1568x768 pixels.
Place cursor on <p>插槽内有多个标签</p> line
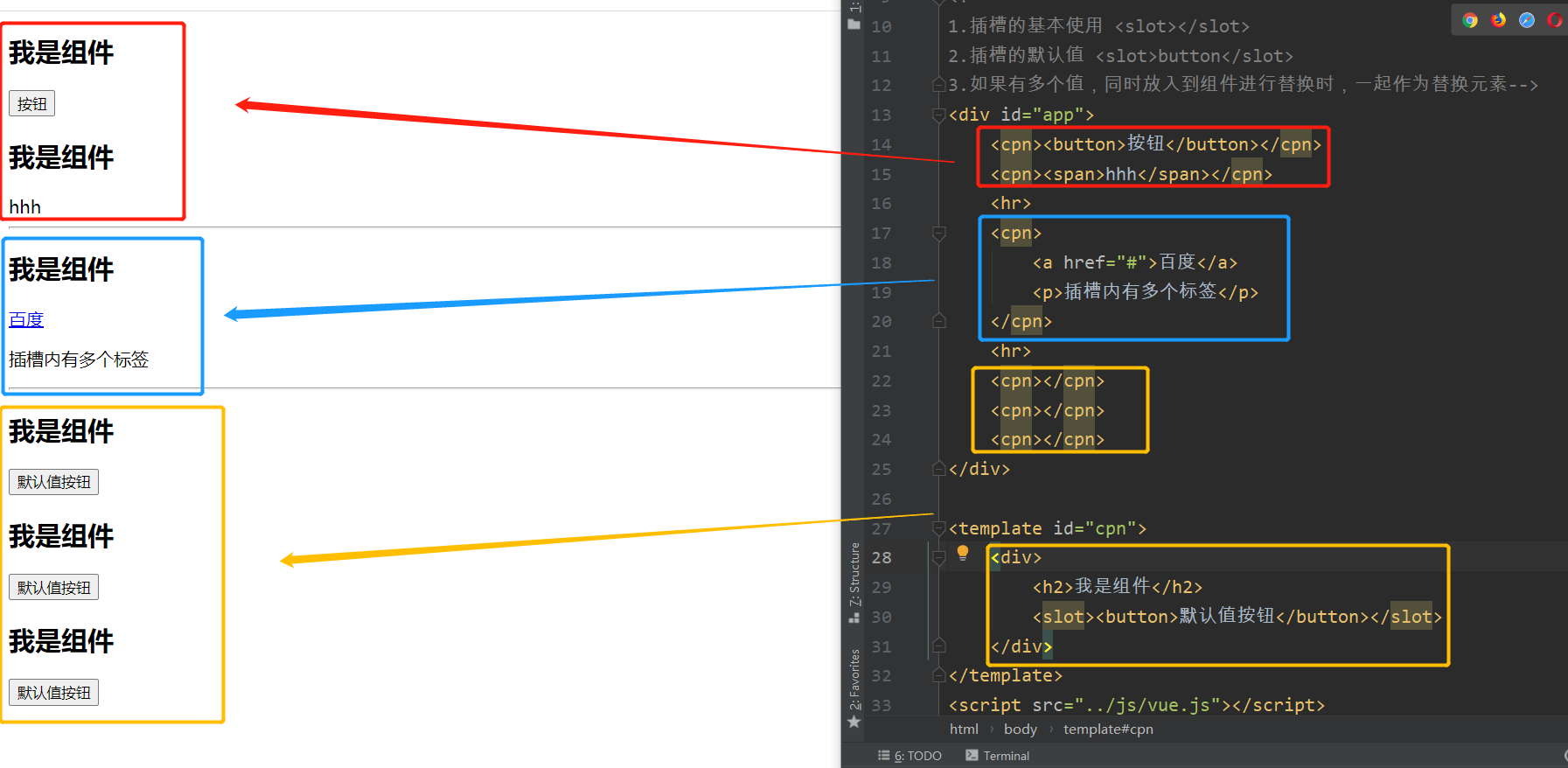[x=1146, y=291]
